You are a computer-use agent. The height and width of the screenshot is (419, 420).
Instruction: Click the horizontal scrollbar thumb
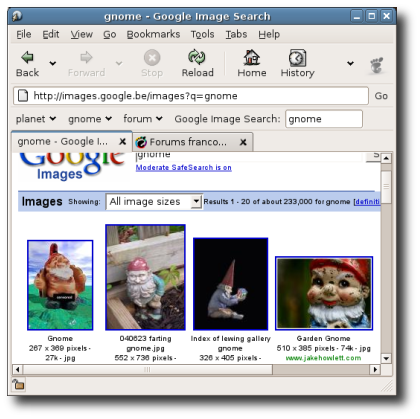pos(148,369)
